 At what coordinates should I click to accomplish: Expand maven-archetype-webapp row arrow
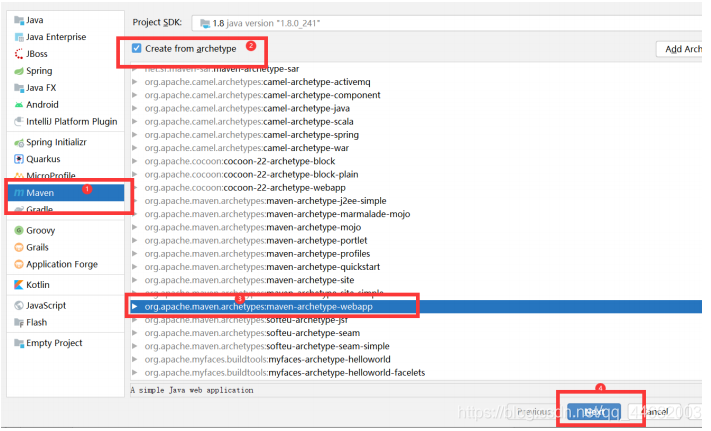135,306
